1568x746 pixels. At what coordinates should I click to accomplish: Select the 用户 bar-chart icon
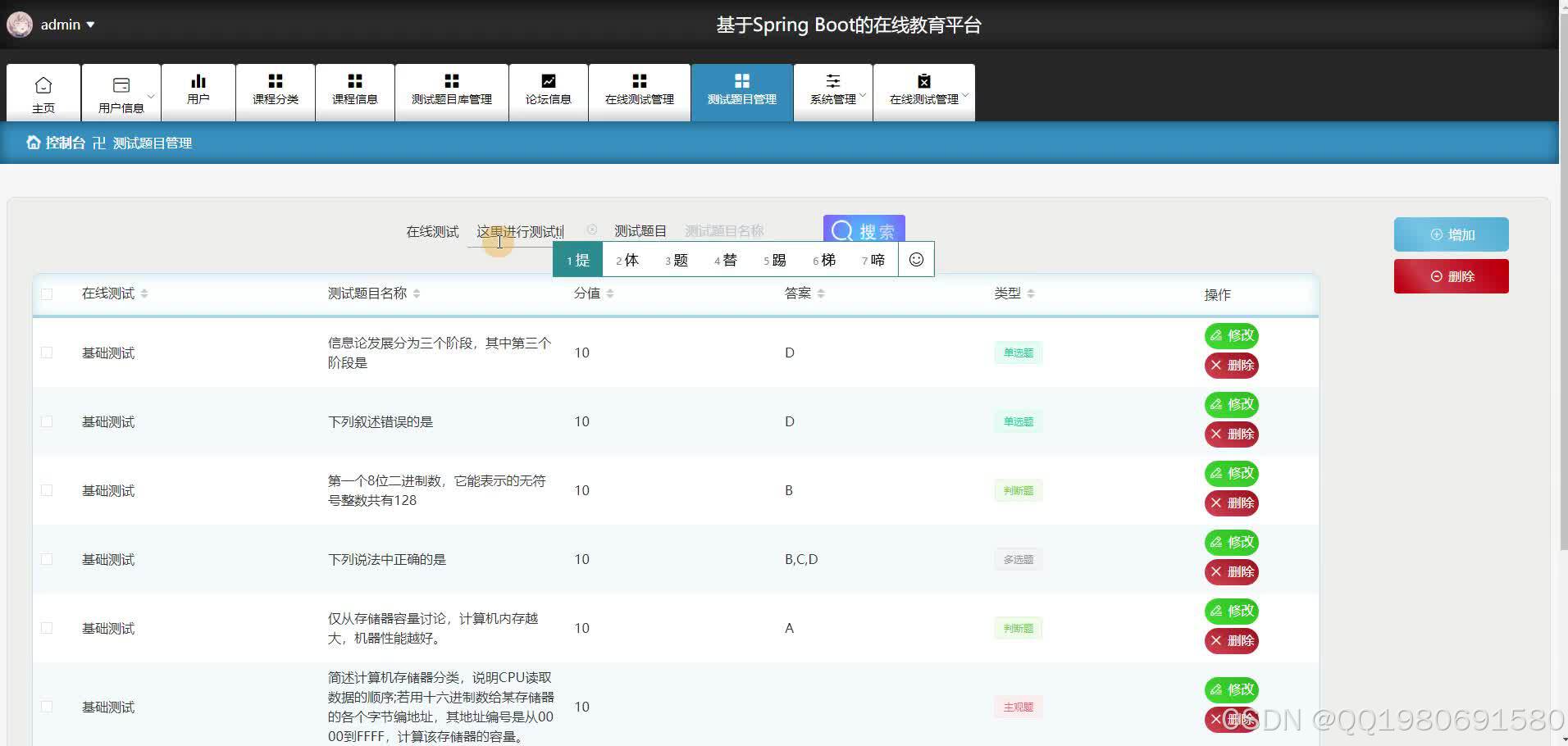coord(198,81)
